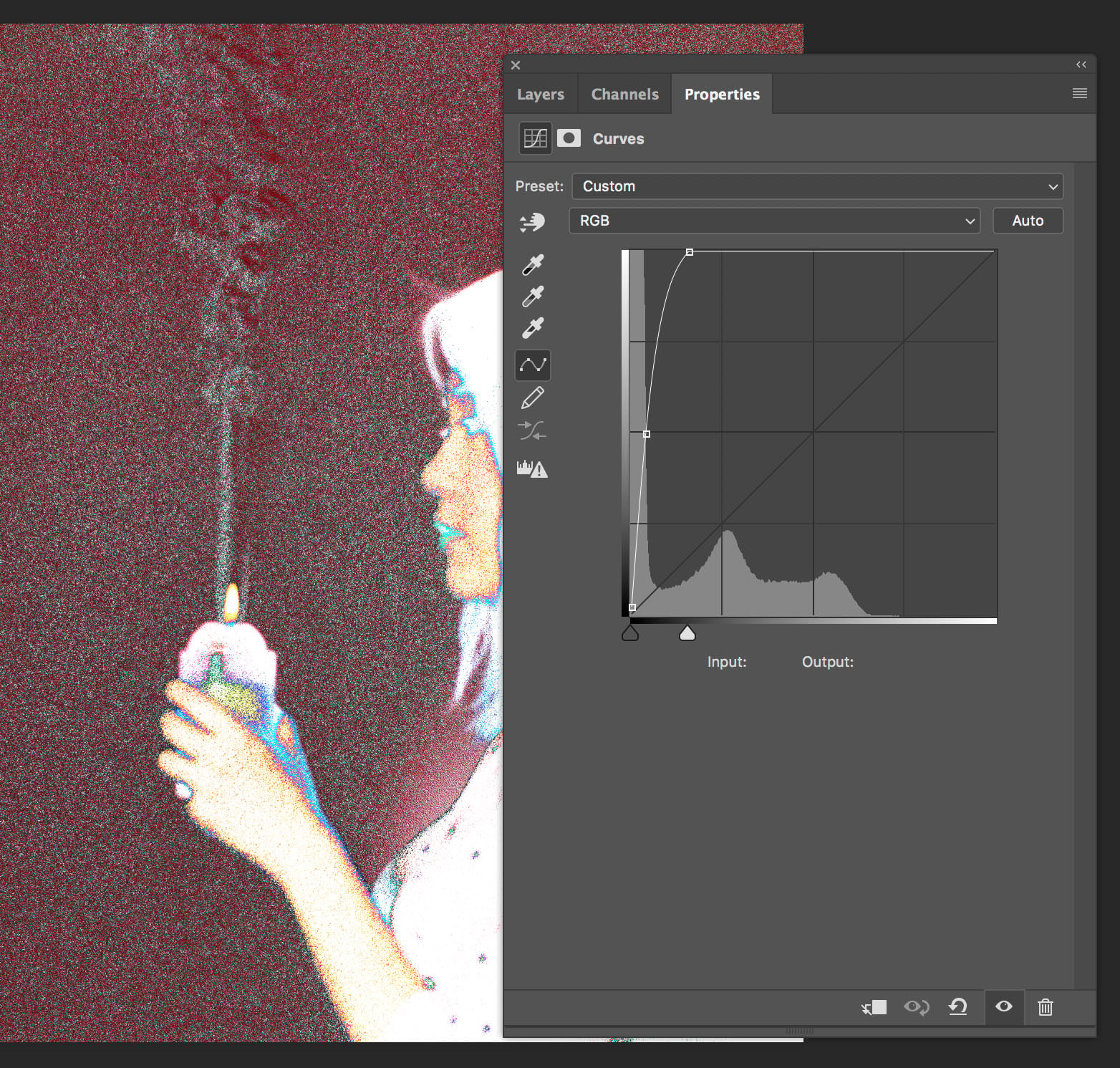Switch to the Channels tab
1120x1068 pixels.
(625, 94)
